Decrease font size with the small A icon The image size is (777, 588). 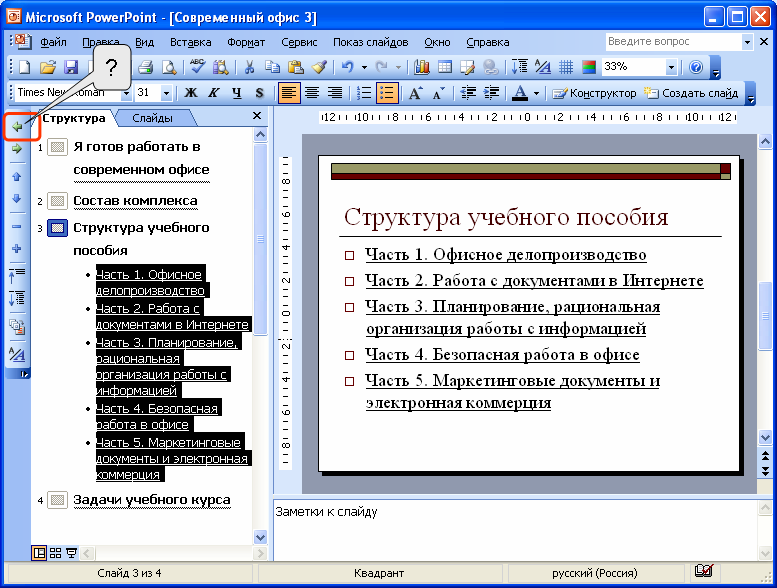(439, 93)
